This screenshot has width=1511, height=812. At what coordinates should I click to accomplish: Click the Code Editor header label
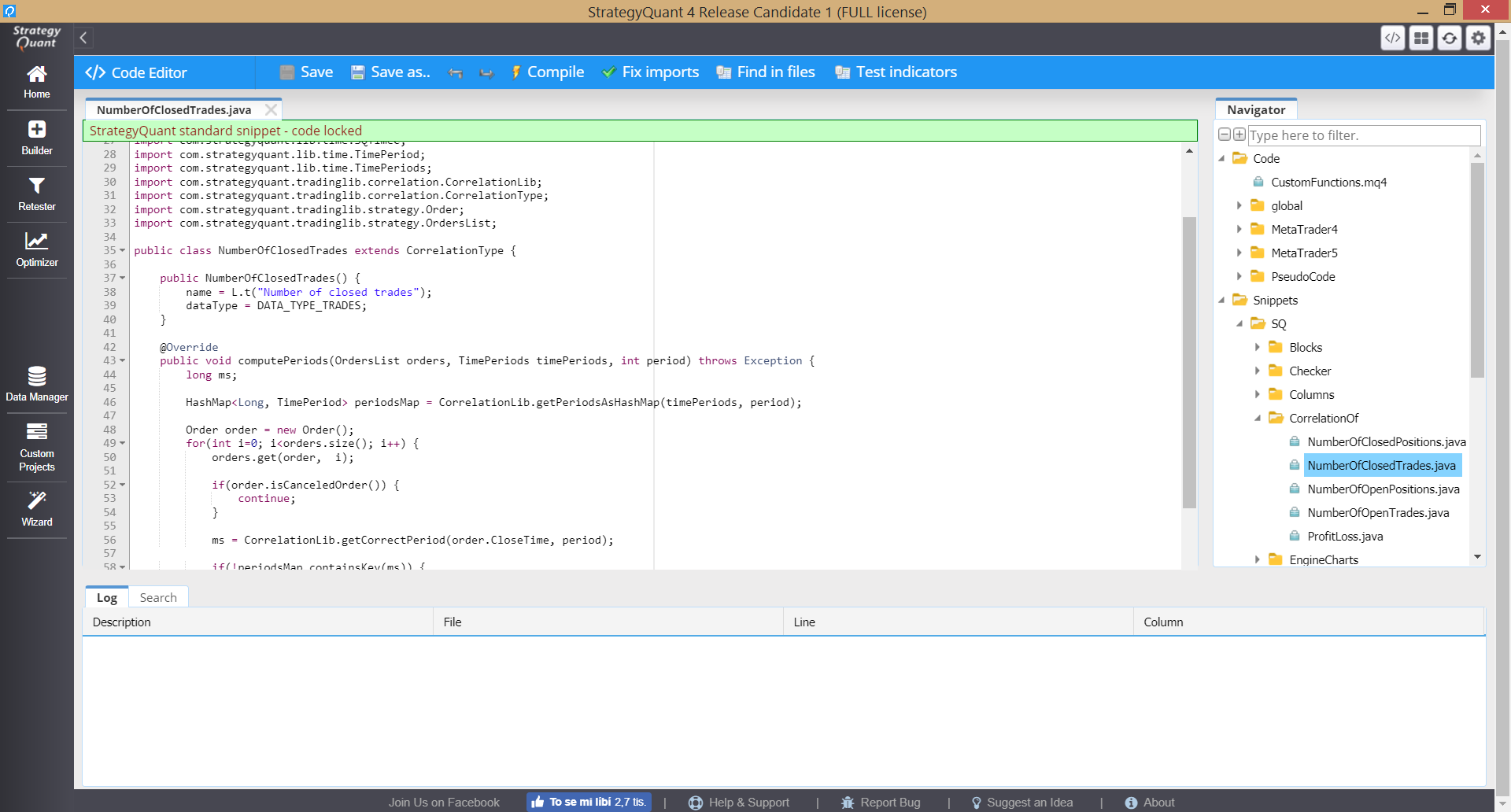coord(136,72)
